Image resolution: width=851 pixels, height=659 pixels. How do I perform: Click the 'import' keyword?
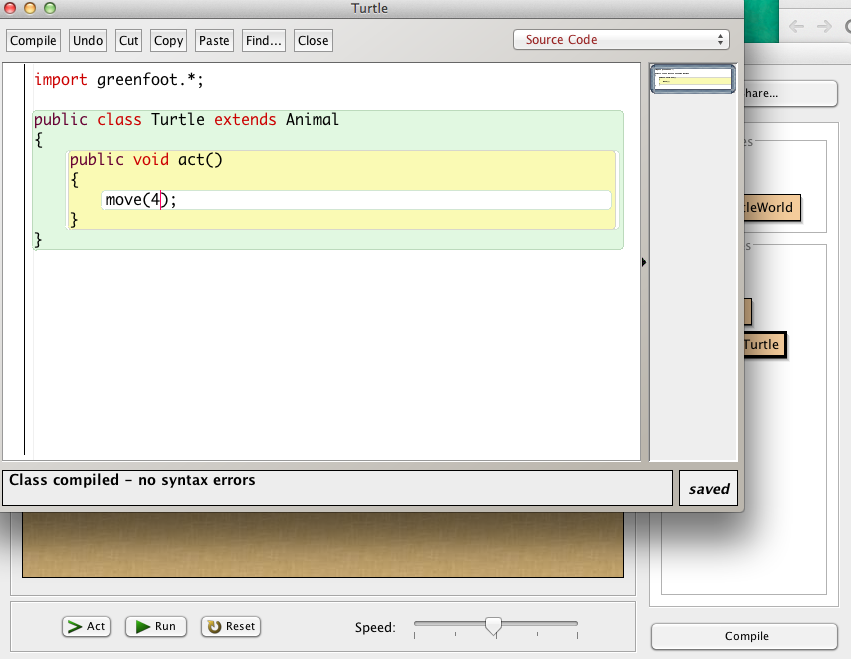tap(61, 80)
